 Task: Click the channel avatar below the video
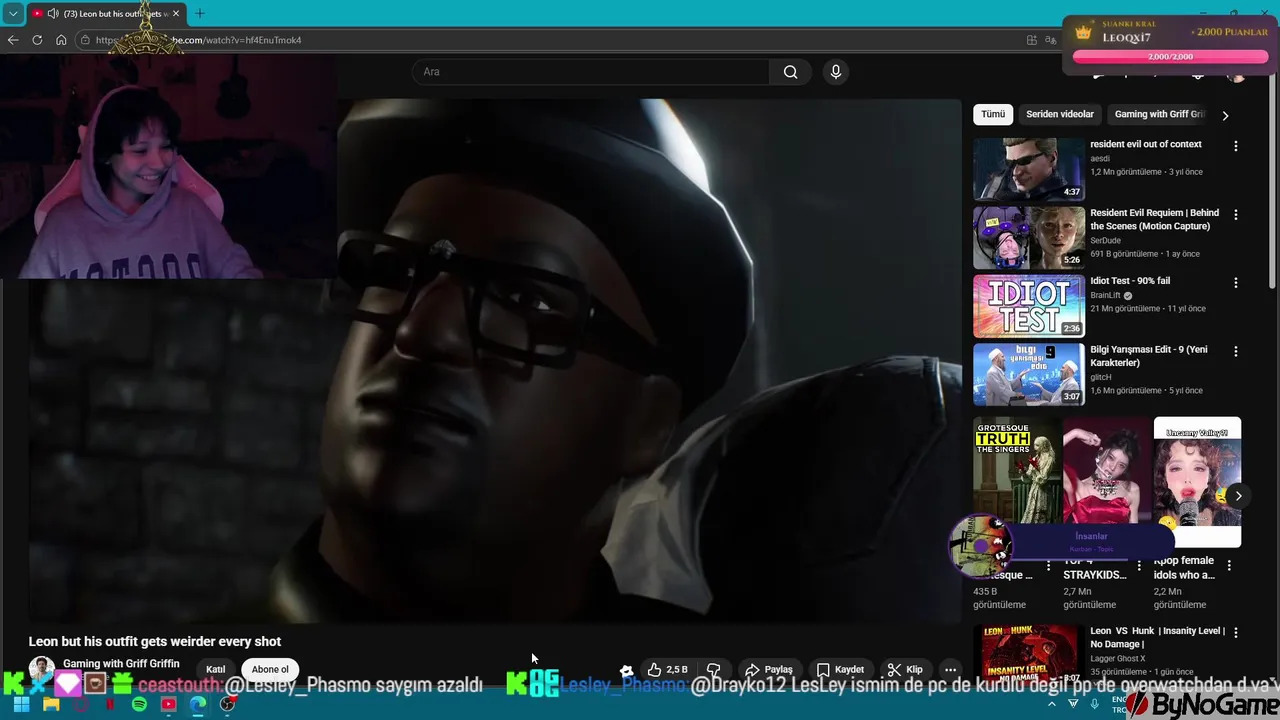pyautogui.click(x=42, y=670)
